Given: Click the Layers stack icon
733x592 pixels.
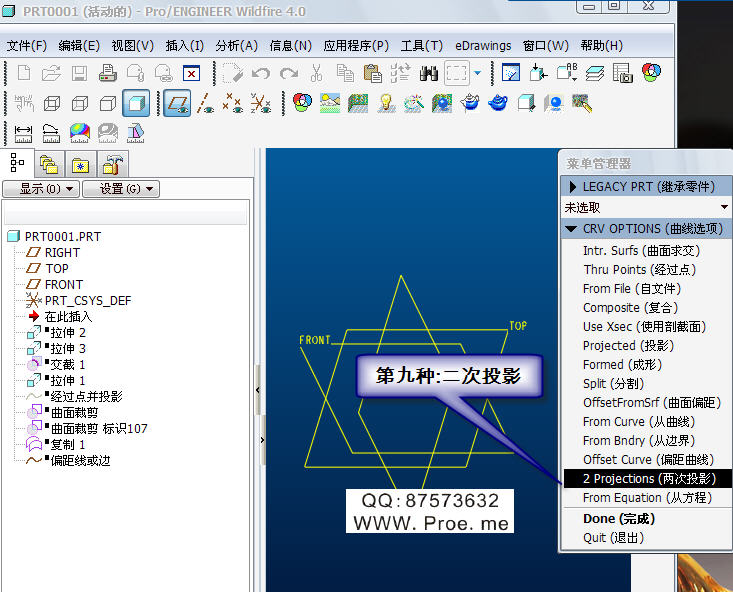Looking at the screenshot, I should (x=595, y=73).
